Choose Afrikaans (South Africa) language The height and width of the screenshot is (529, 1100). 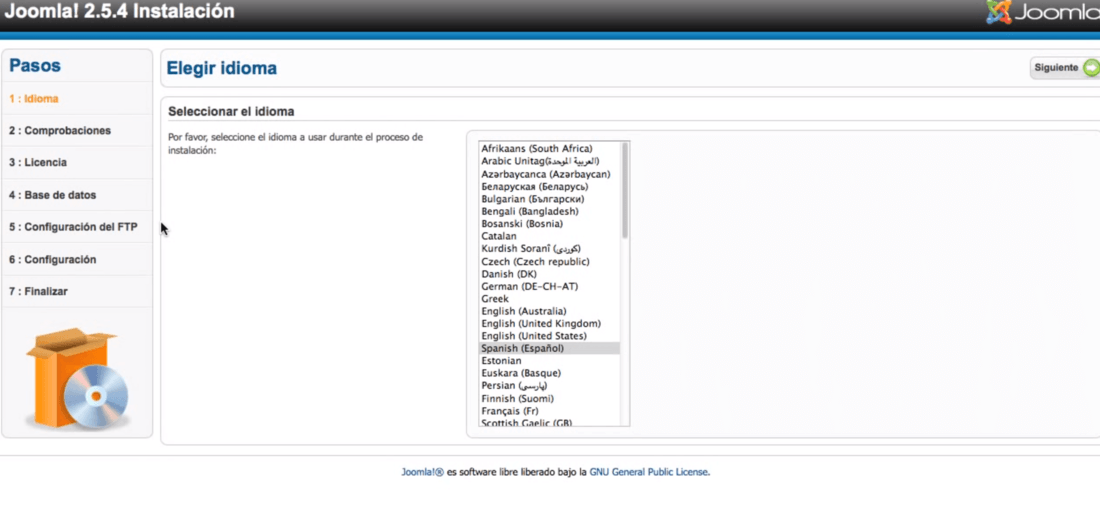(549, 149)
